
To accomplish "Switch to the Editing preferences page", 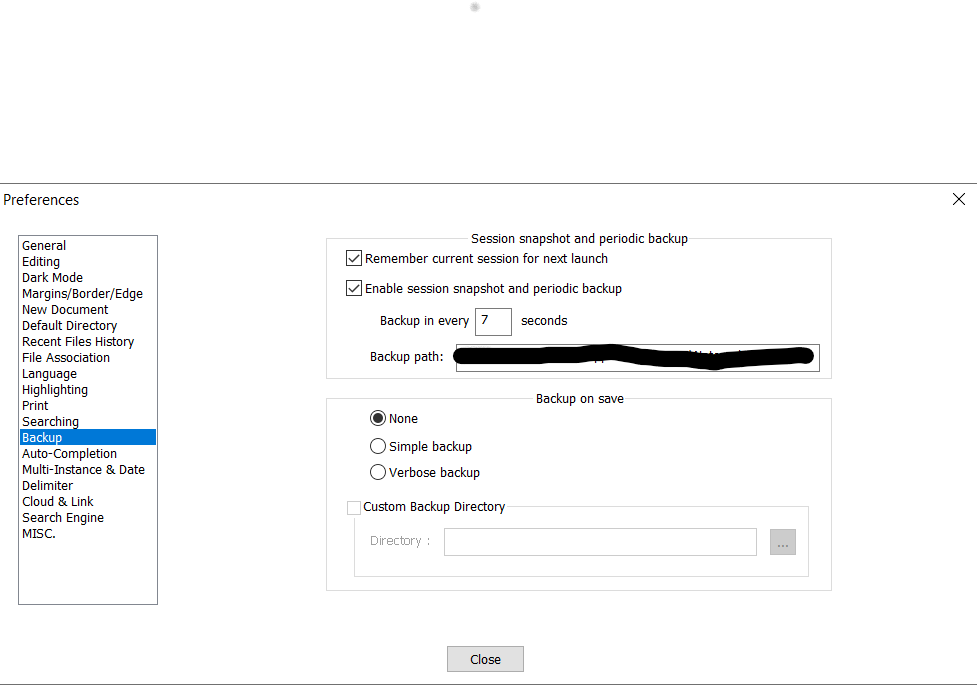I will click(41, 261).
